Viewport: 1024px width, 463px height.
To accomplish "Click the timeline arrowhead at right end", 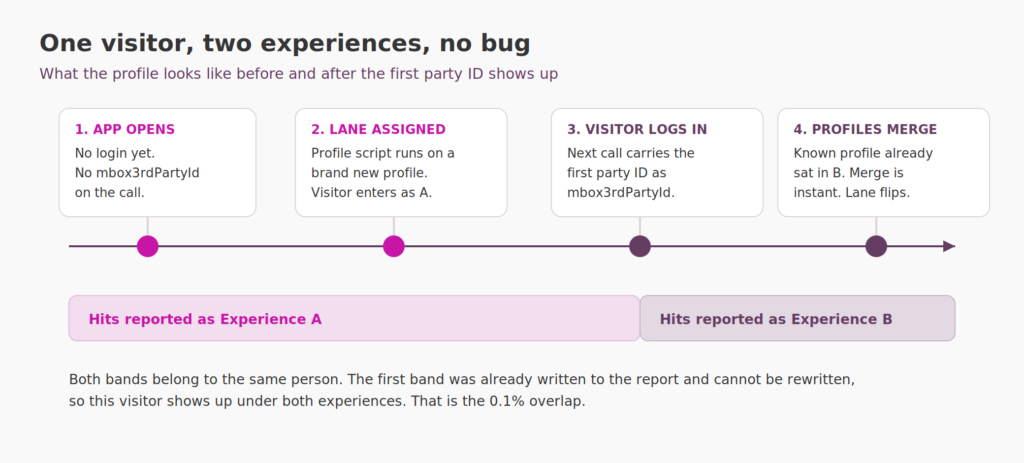I will coord(949,246).
